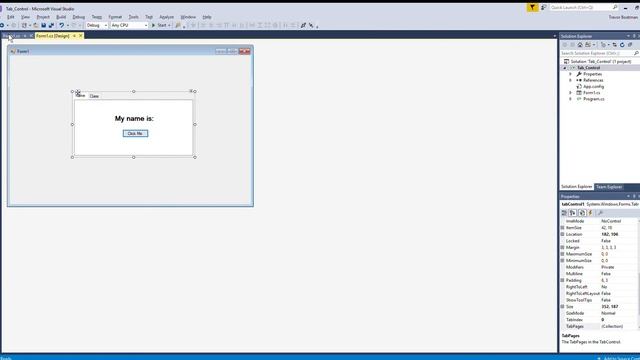Open the Help menu
Image resolution: width=640 pixels, height=360 pixels.
(x=207, y=17)
